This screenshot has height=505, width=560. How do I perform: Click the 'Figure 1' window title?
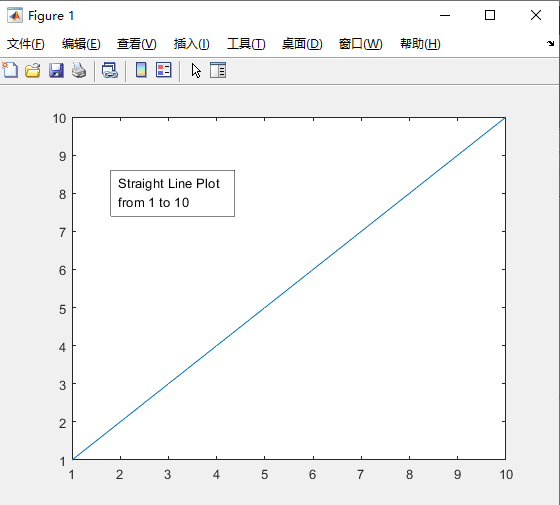(51, 16)
